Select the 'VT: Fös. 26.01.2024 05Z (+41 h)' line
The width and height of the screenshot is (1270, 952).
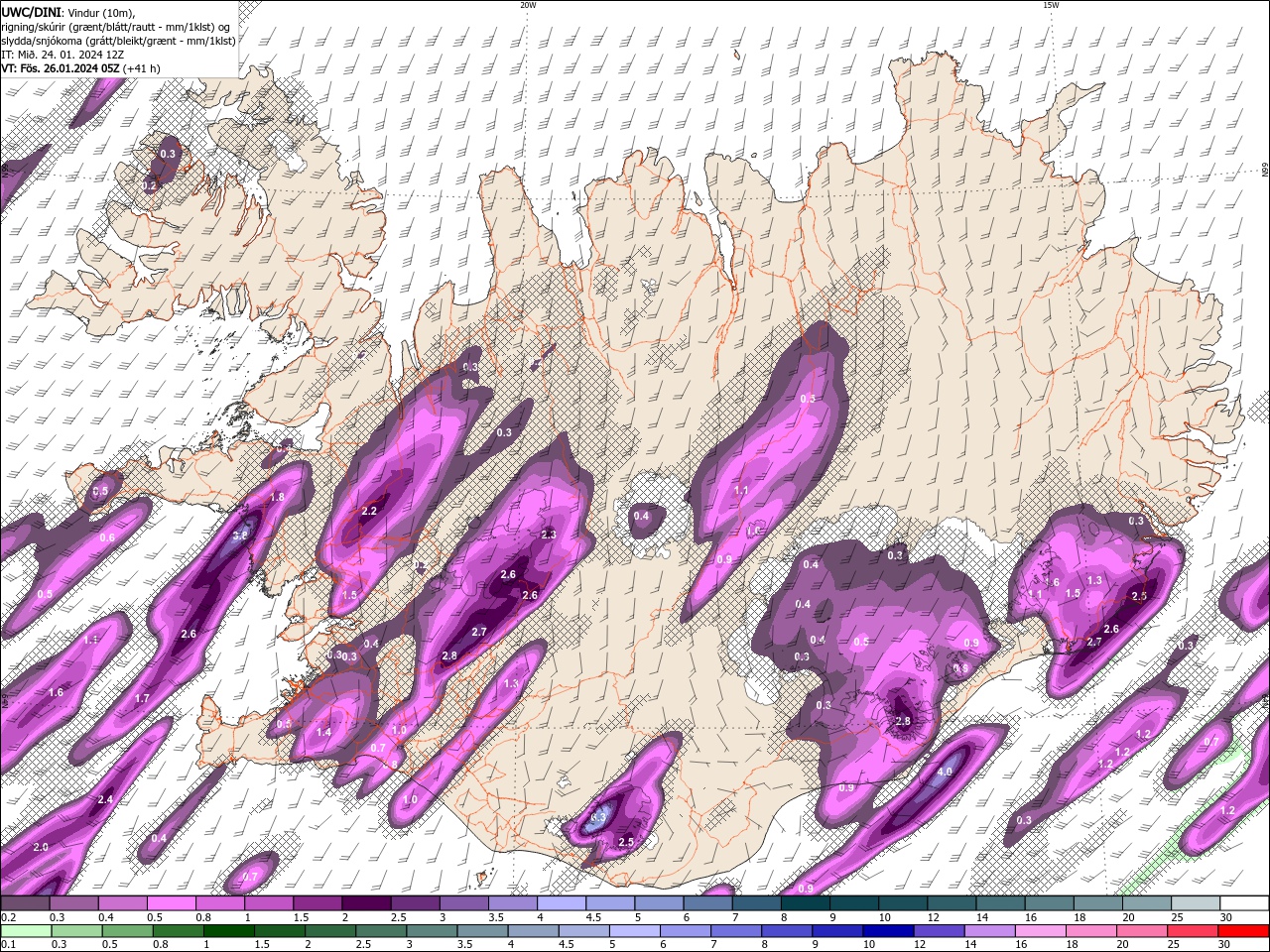click(80, 68)
